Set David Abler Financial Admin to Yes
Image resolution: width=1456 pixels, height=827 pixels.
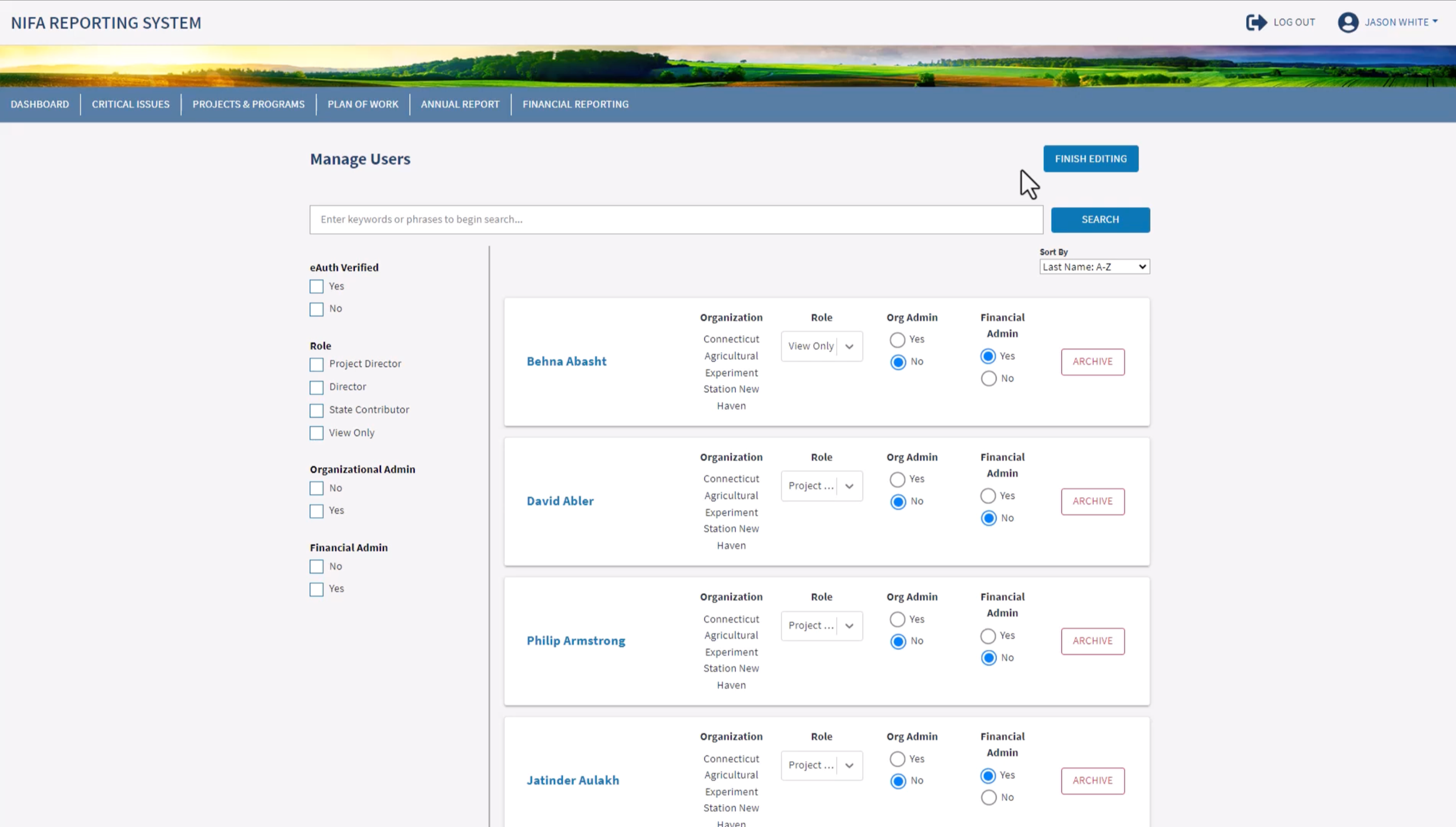click(988, 496)
